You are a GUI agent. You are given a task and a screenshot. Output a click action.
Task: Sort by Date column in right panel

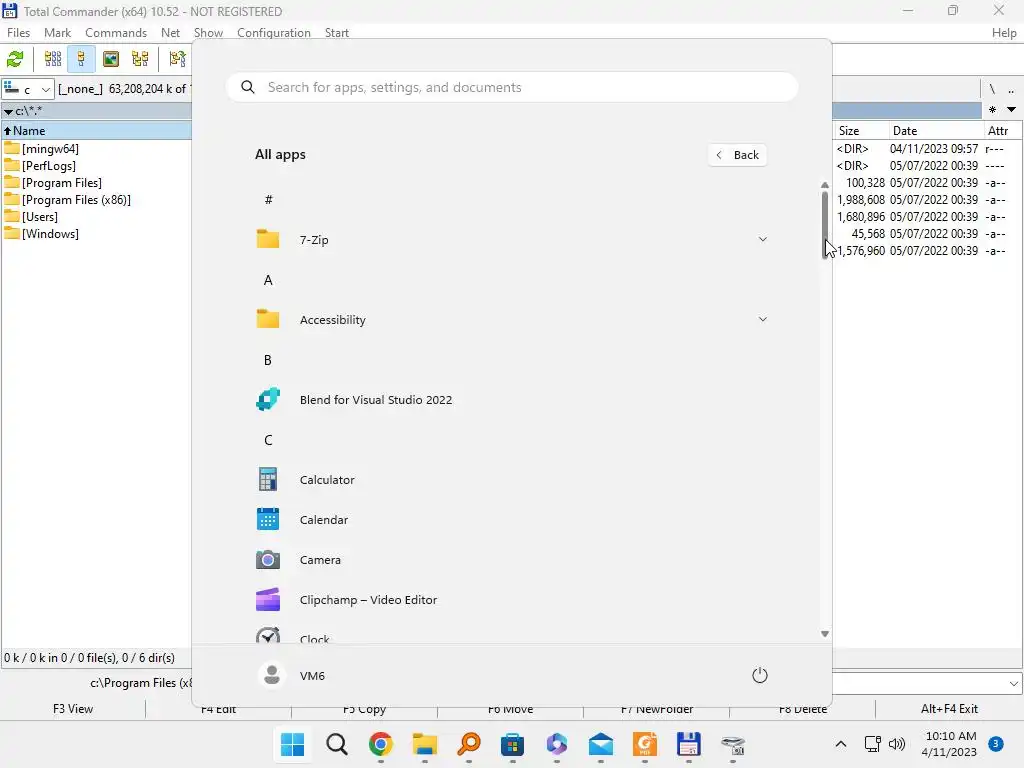point(936,131)
